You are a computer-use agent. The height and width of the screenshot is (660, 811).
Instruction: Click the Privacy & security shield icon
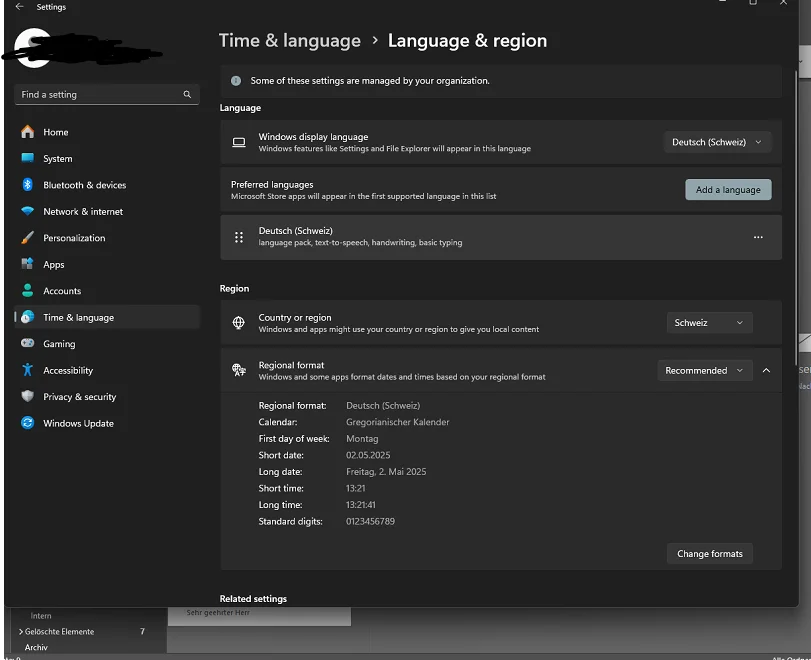click(x=28, y=396)
